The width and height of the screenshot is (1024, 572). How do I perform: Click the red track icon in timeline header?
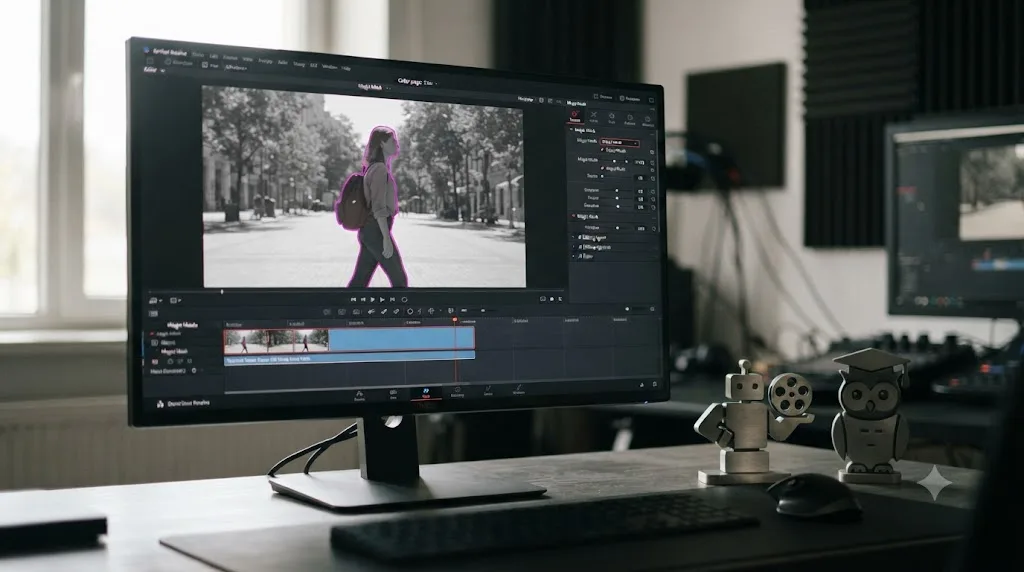pos(155,361)
